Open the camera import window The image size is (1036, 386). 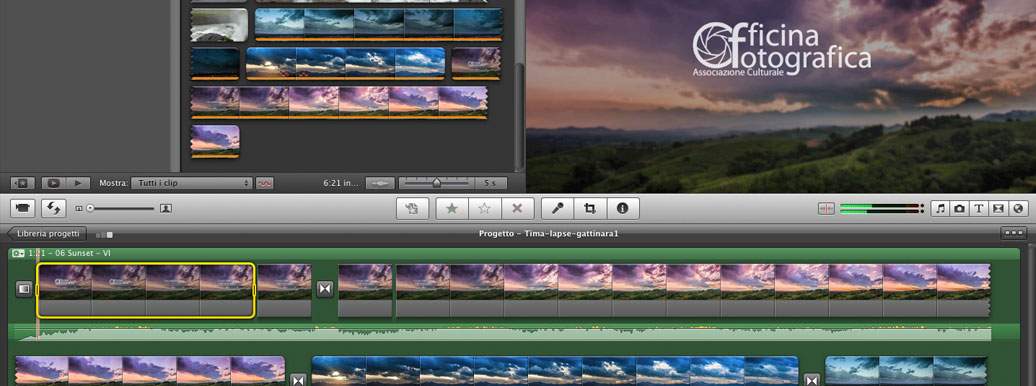pyautogui.click(x=22, y=209)
